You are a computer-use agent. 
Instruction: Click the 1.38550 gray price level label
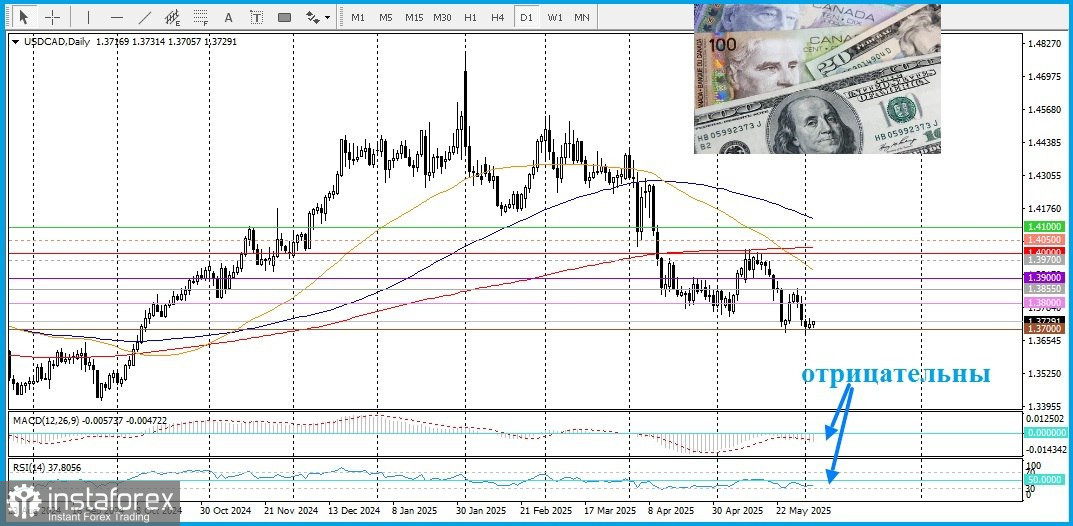coord(1045,290)
